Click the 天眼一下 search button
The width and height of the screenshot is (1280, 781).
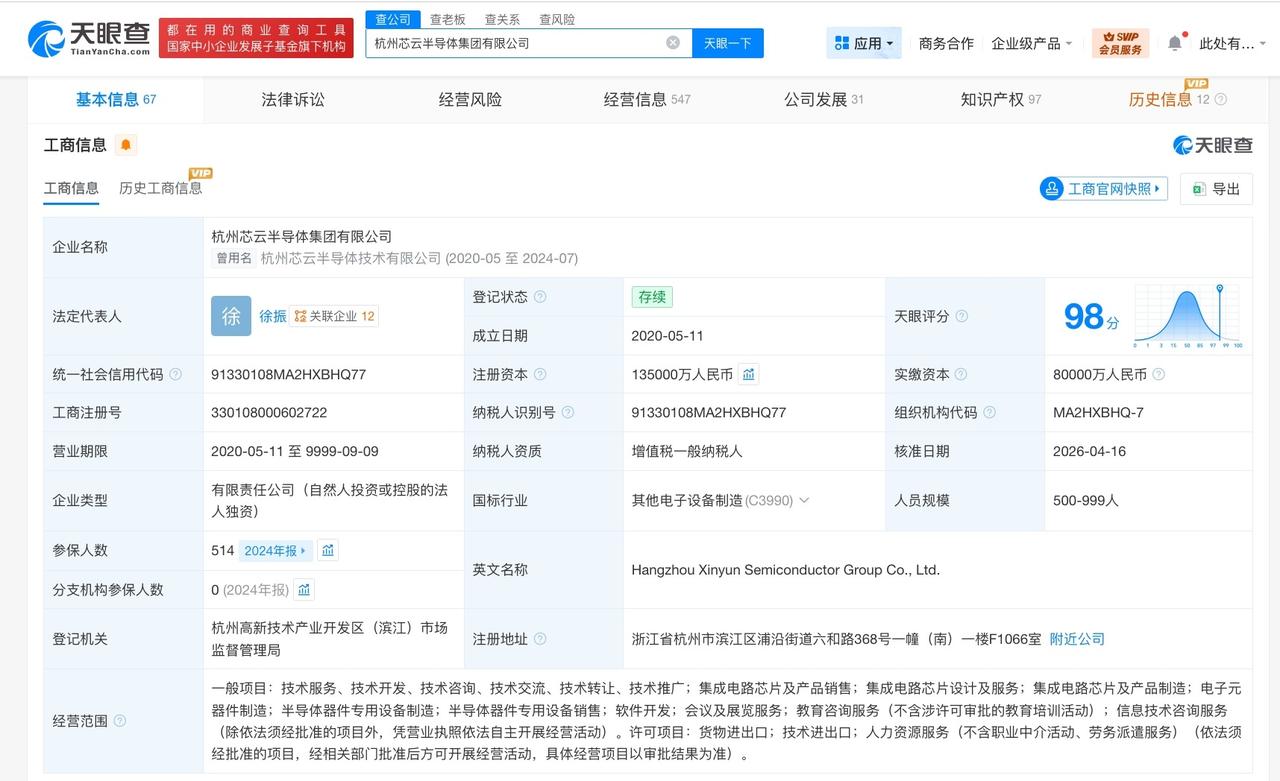[x=727, y=43]
